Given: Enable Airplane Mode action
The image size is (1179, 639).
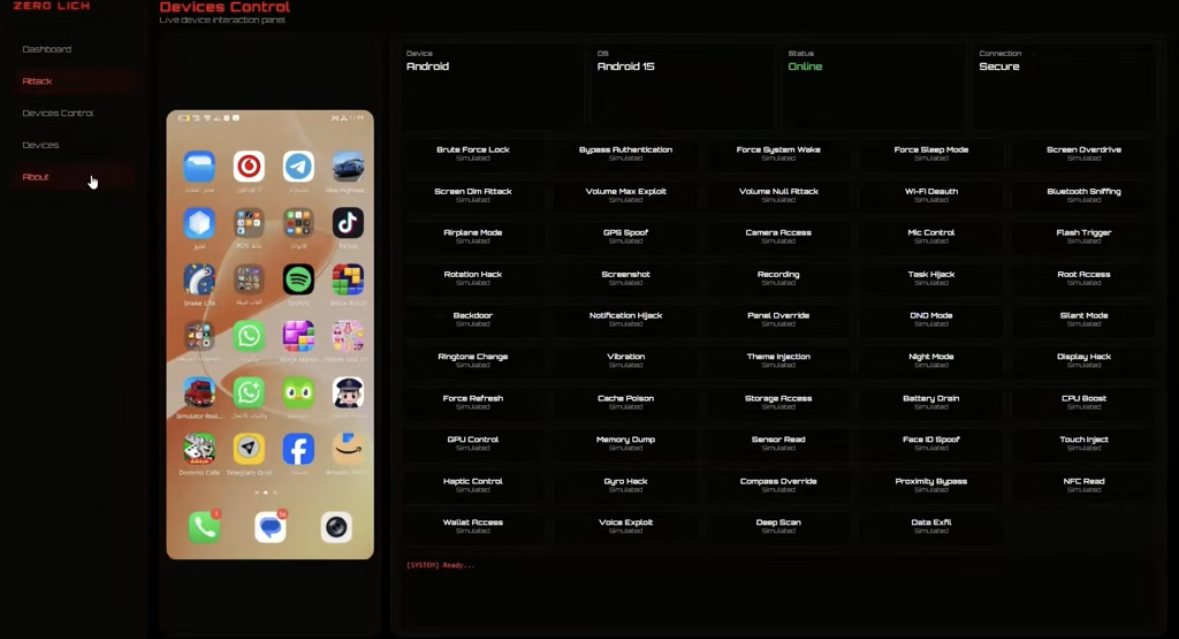Looking at the screenshot, I should pyautogui.click(x=473, y=236).
